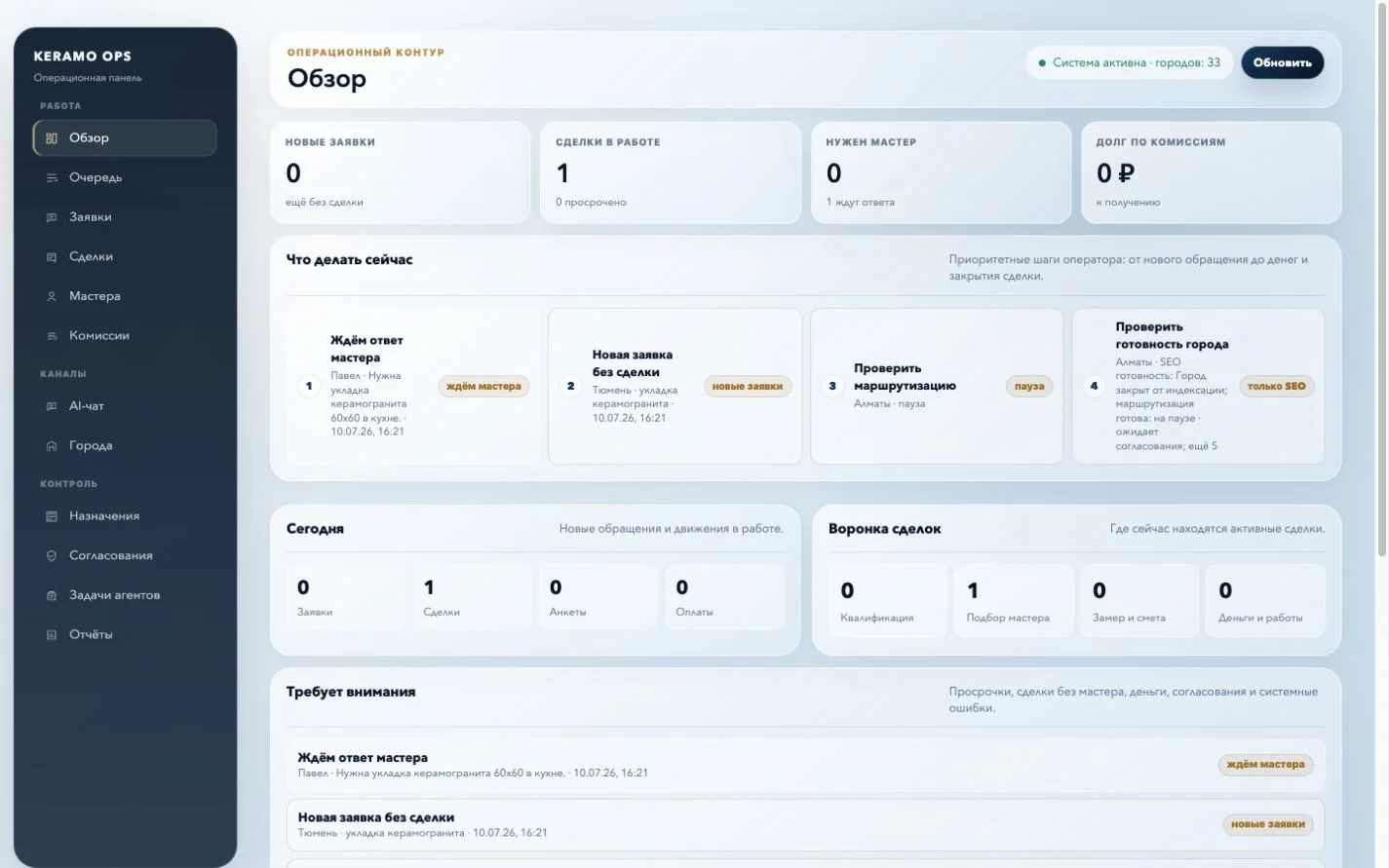Screen dimensions: 1389x868
Task: Click the Заявки sidebar icon
Action: (x=52, y=217)
